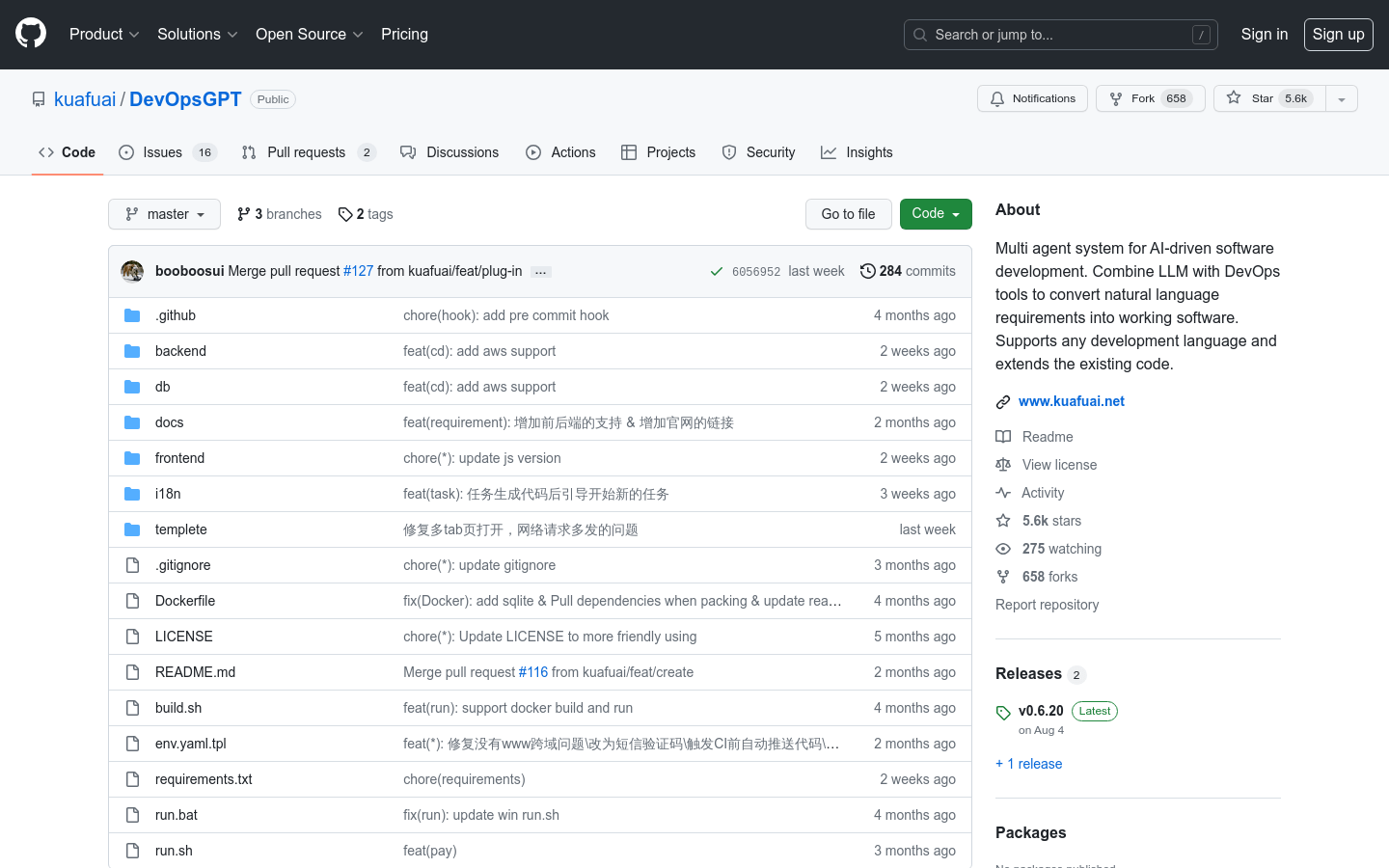
Task: Select the commit history clock icon
Action: (866, 271)
